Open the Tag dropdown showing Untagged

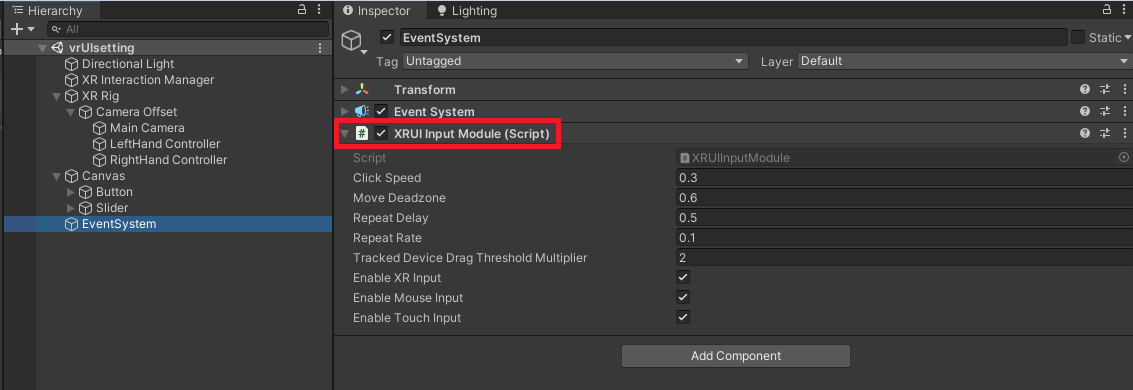tap(574, 61)
